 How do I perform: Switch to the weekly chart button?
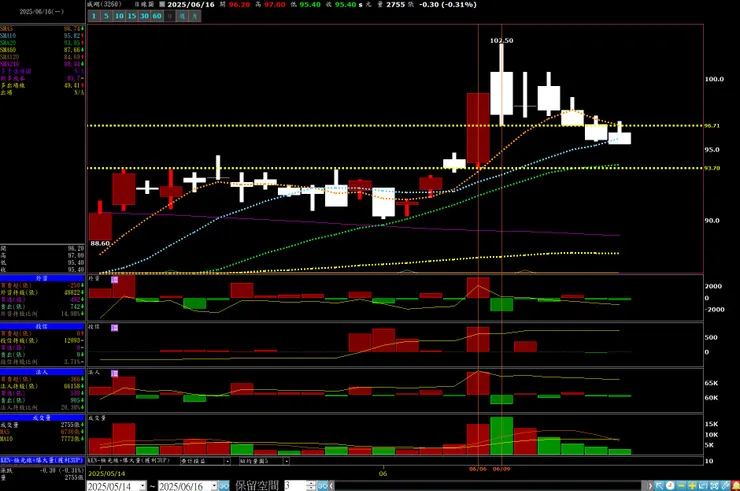point(182,16)
